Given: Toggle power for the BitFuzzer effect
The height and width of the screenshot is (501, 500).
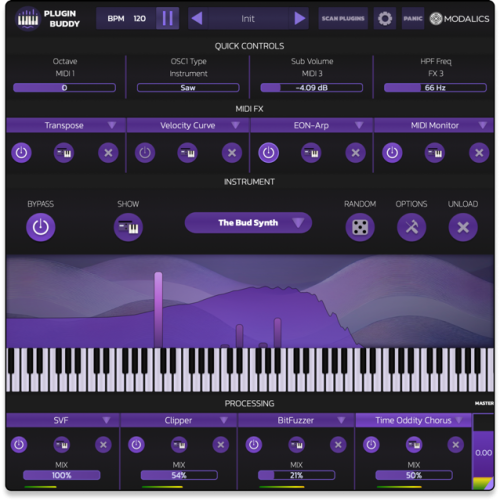Looking at the screenshot, I should pos(254,445).
